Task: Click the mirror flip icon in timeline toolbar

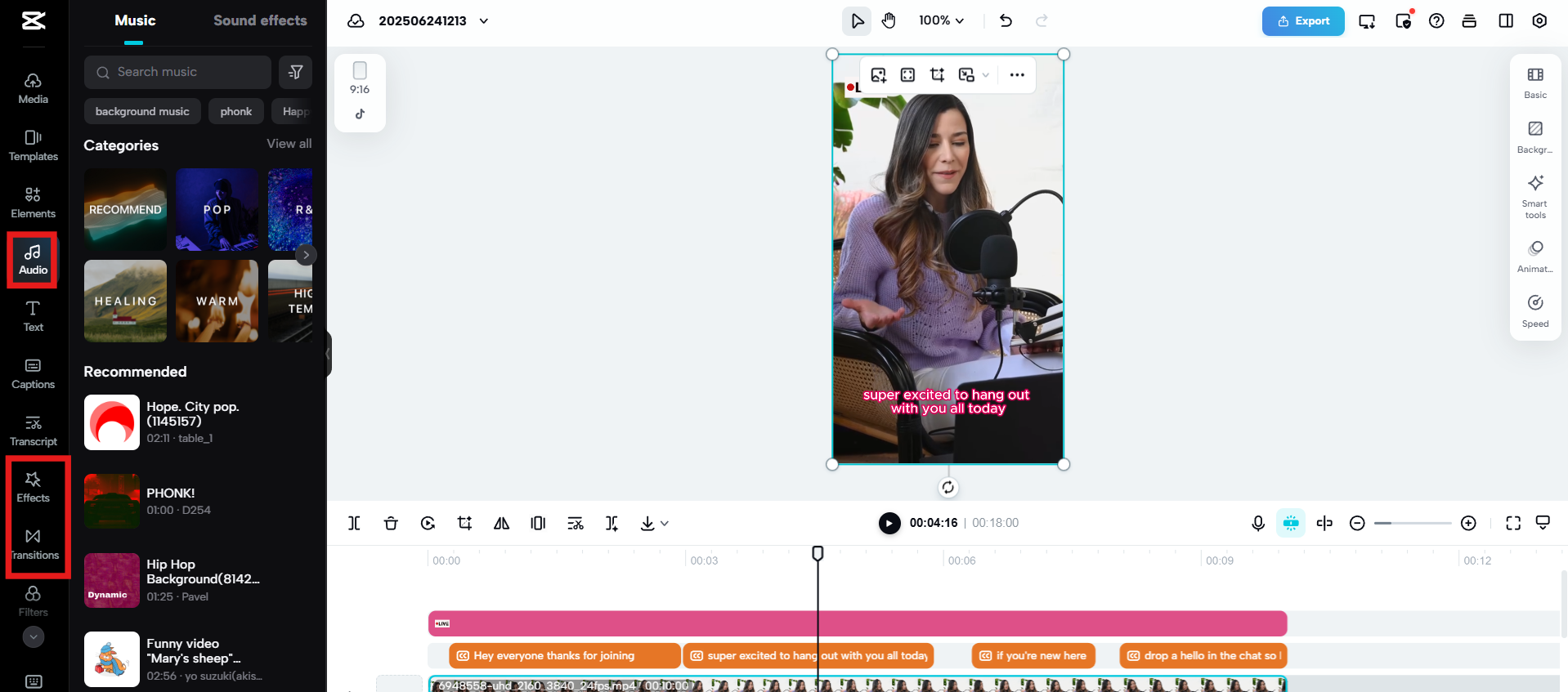Action: pyautogui.click(x=501, y=523)
